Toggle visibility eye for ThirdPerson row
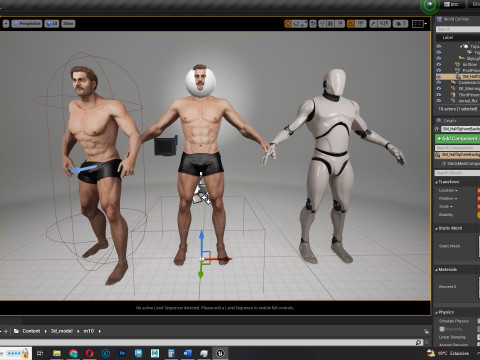Screen dimensions: 480x360 point(439,94)
